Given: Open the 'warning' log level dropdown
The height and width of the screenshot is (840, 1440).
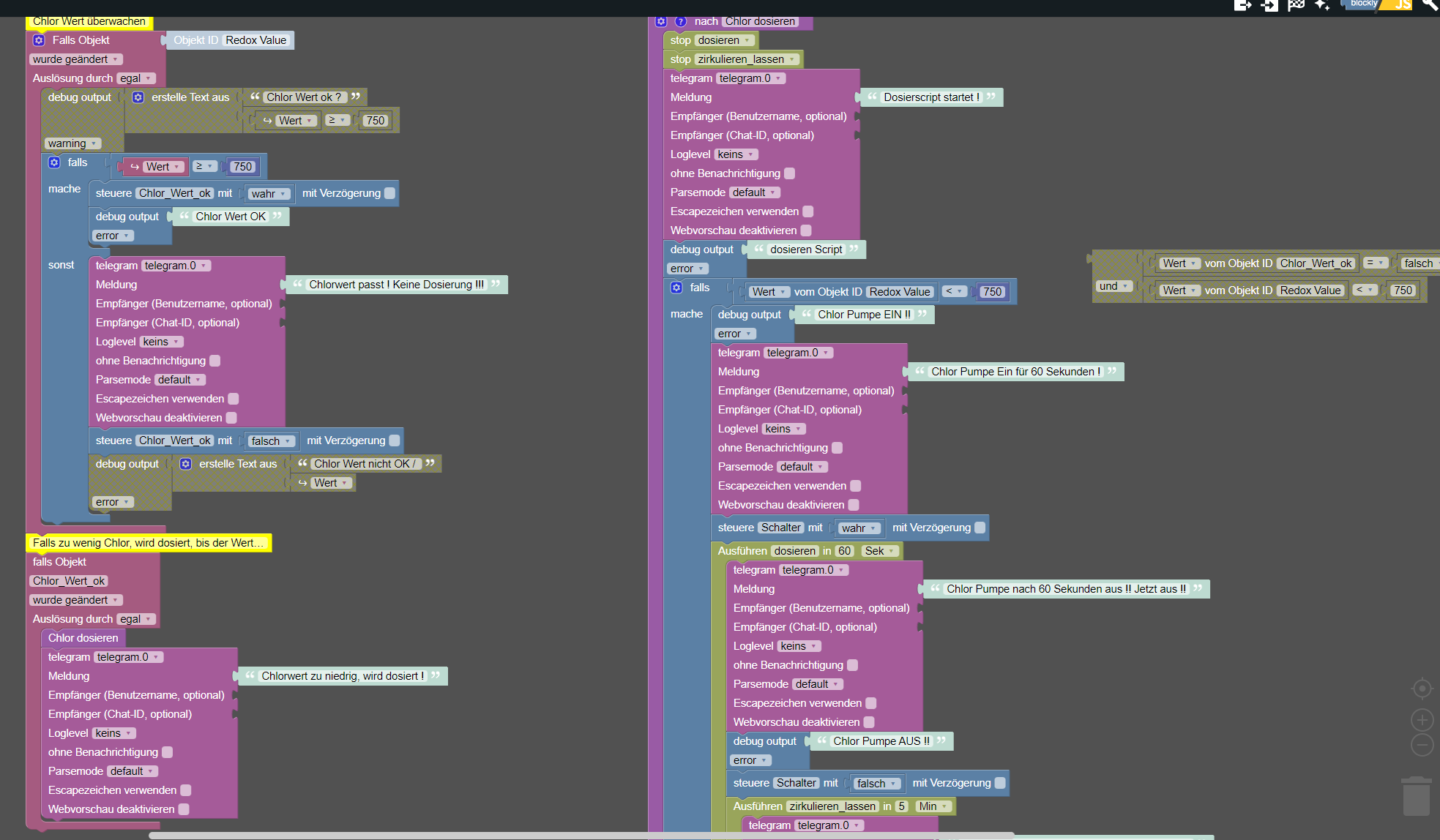Looking at the screenshot, I should tap(72, 143).
